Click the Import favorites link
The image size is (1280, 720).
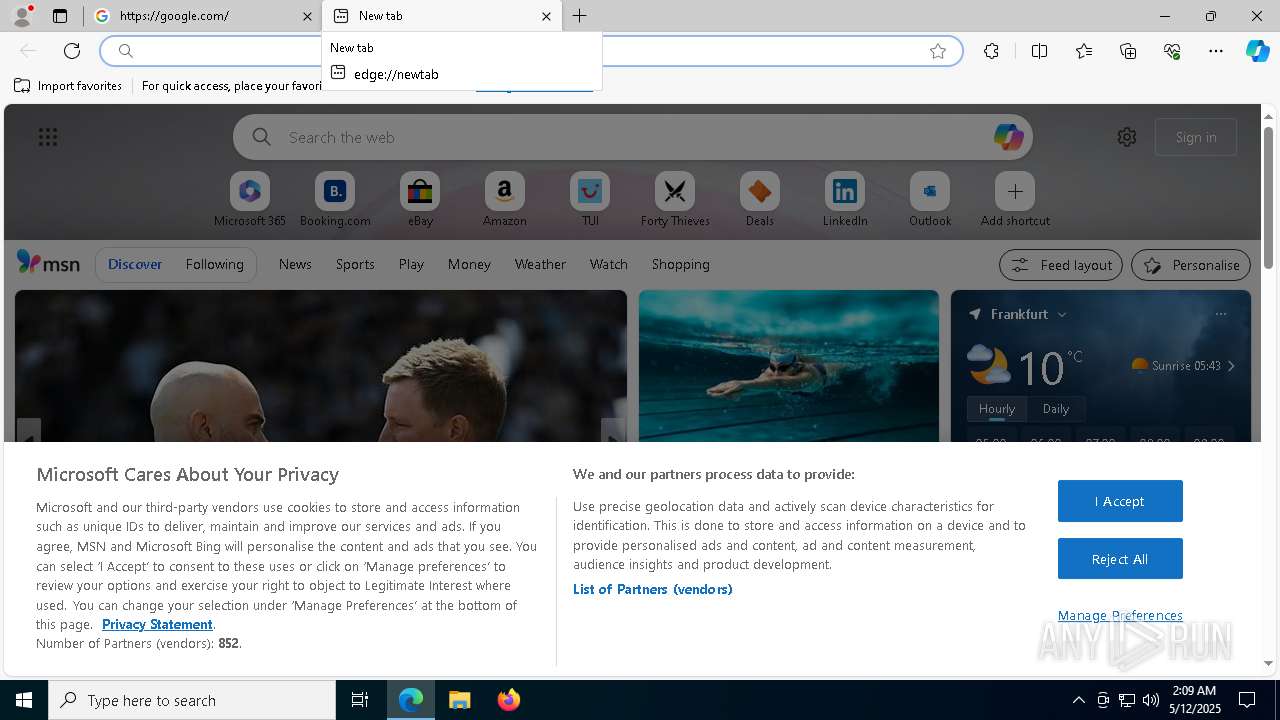tap(68, 86)
